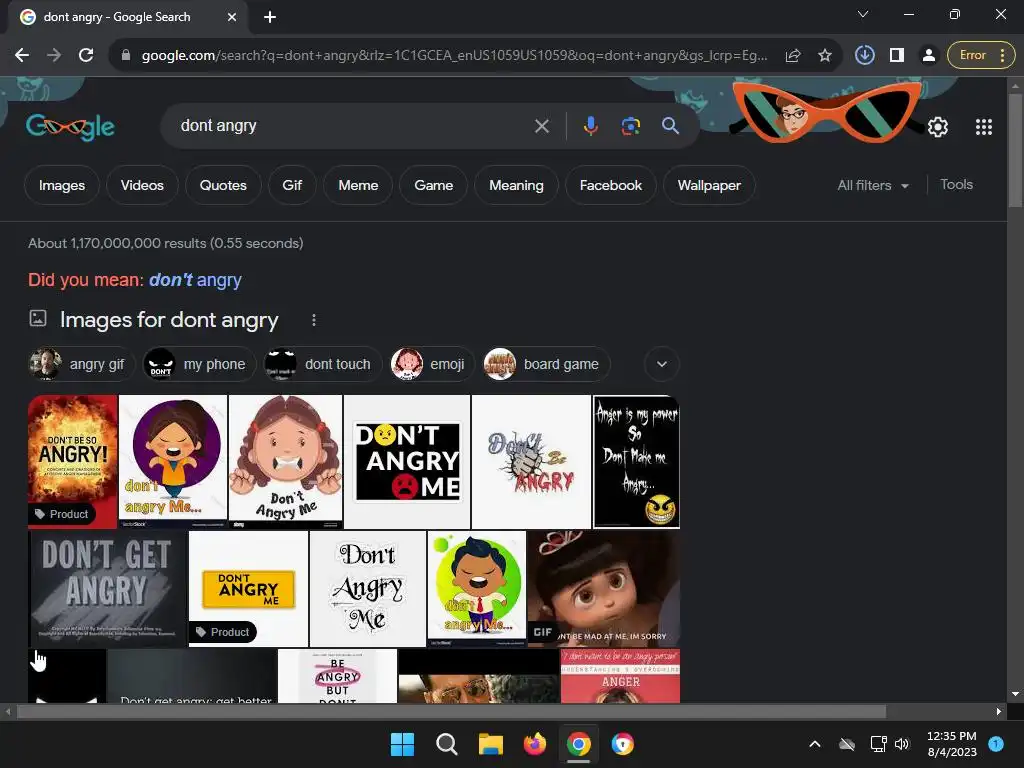The image size is (1024, 768).
Task: Click the horizontal scrollbar thumb
Action: [x=451, y=711]
